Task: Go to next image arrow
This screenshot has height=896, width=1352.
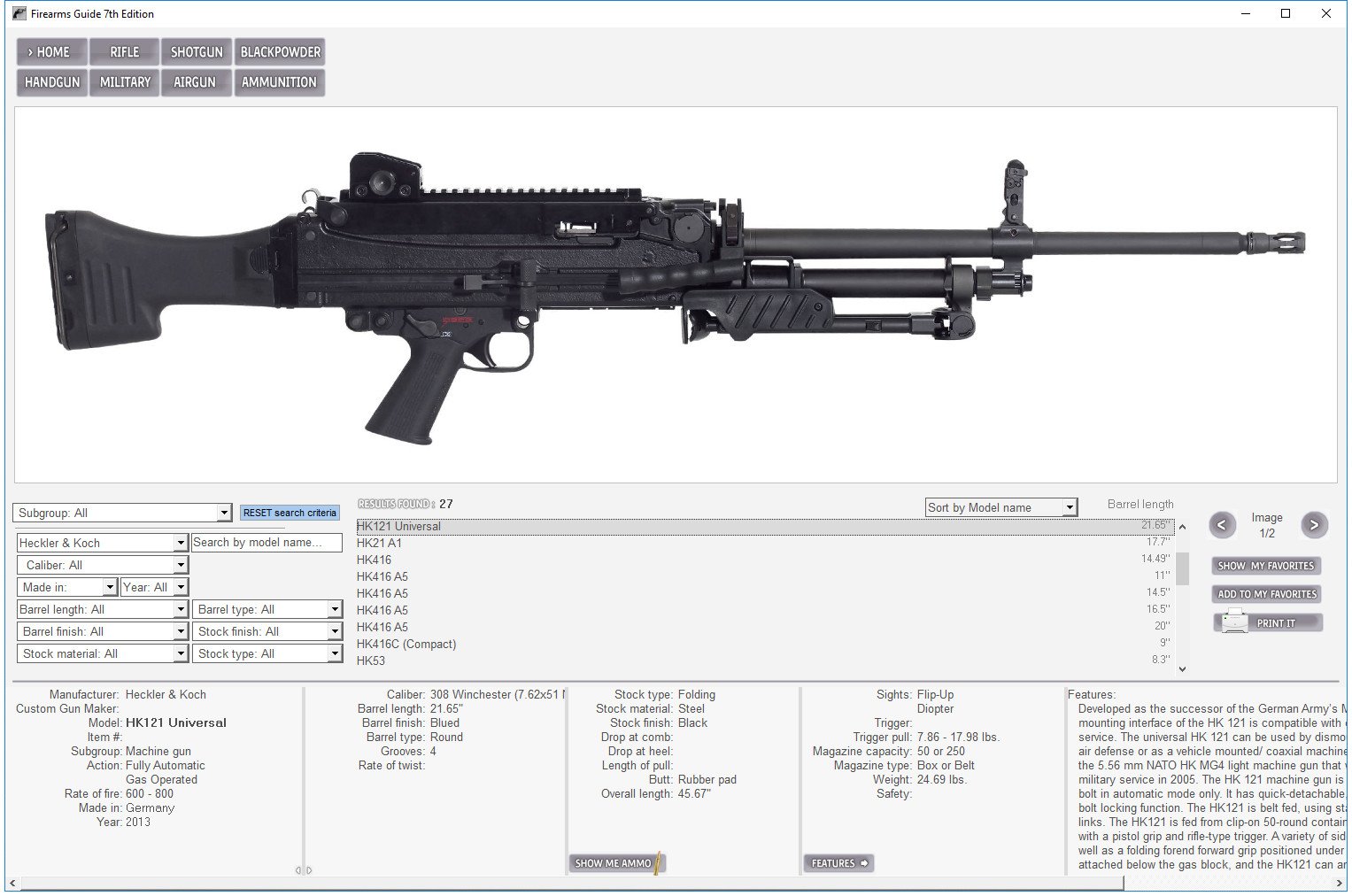Action: click(x=1314, y=525)
